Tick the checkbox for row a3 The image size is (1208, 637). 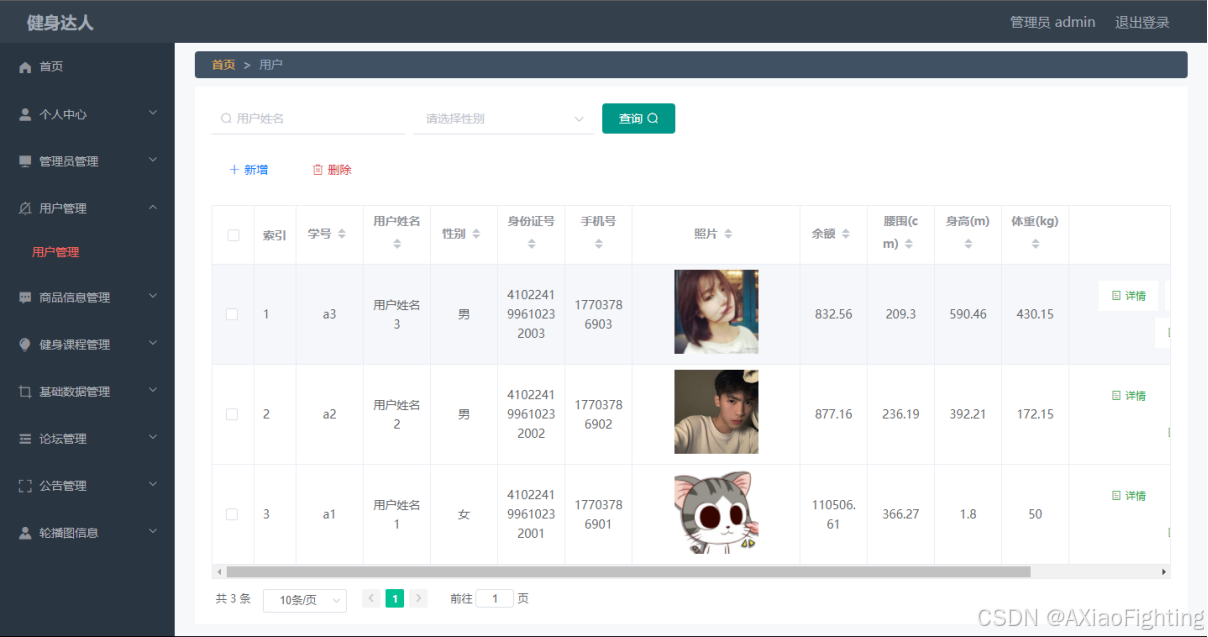point(232,314)
